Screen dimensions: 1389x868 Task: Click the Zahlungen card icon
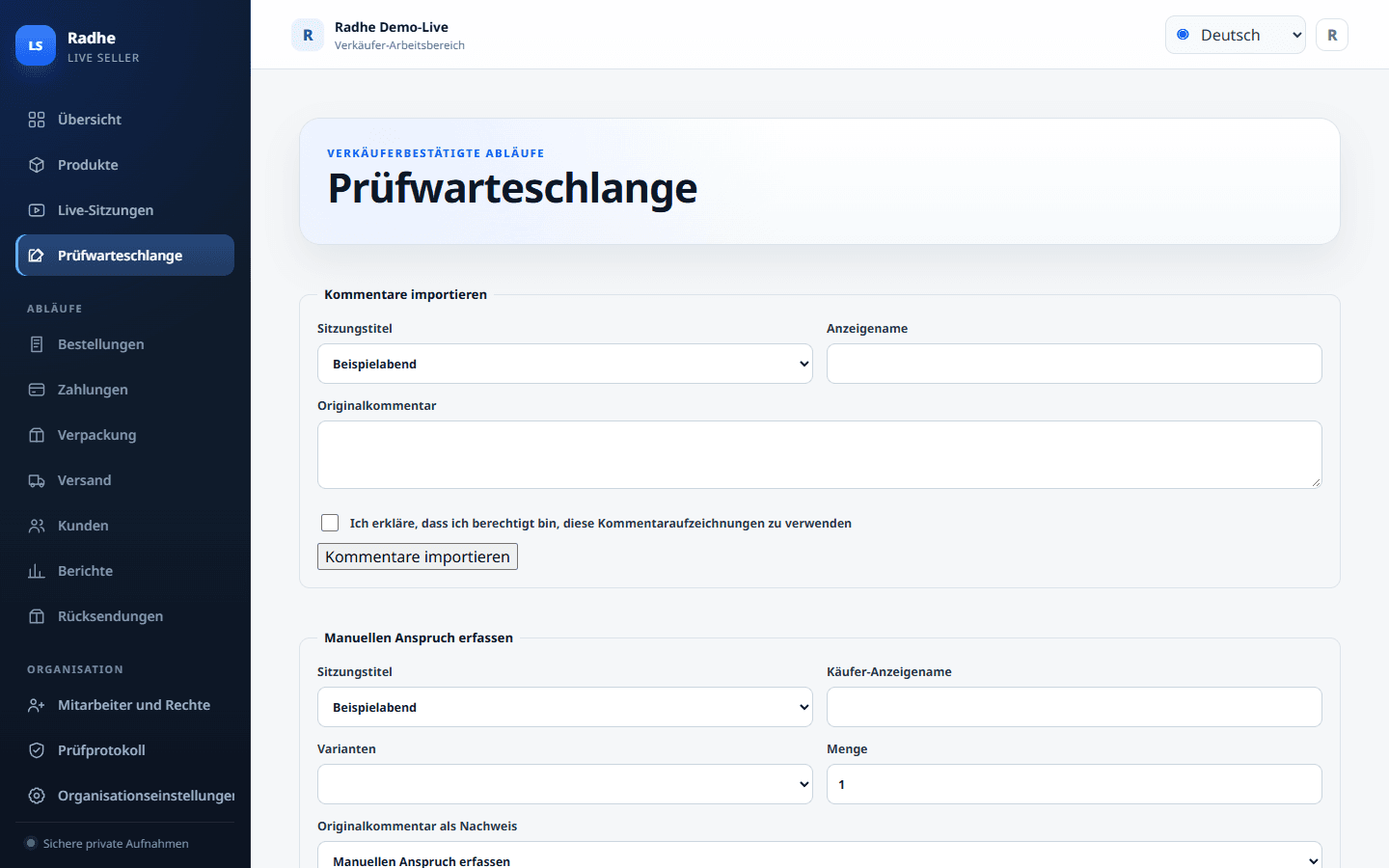coord(37,390)
